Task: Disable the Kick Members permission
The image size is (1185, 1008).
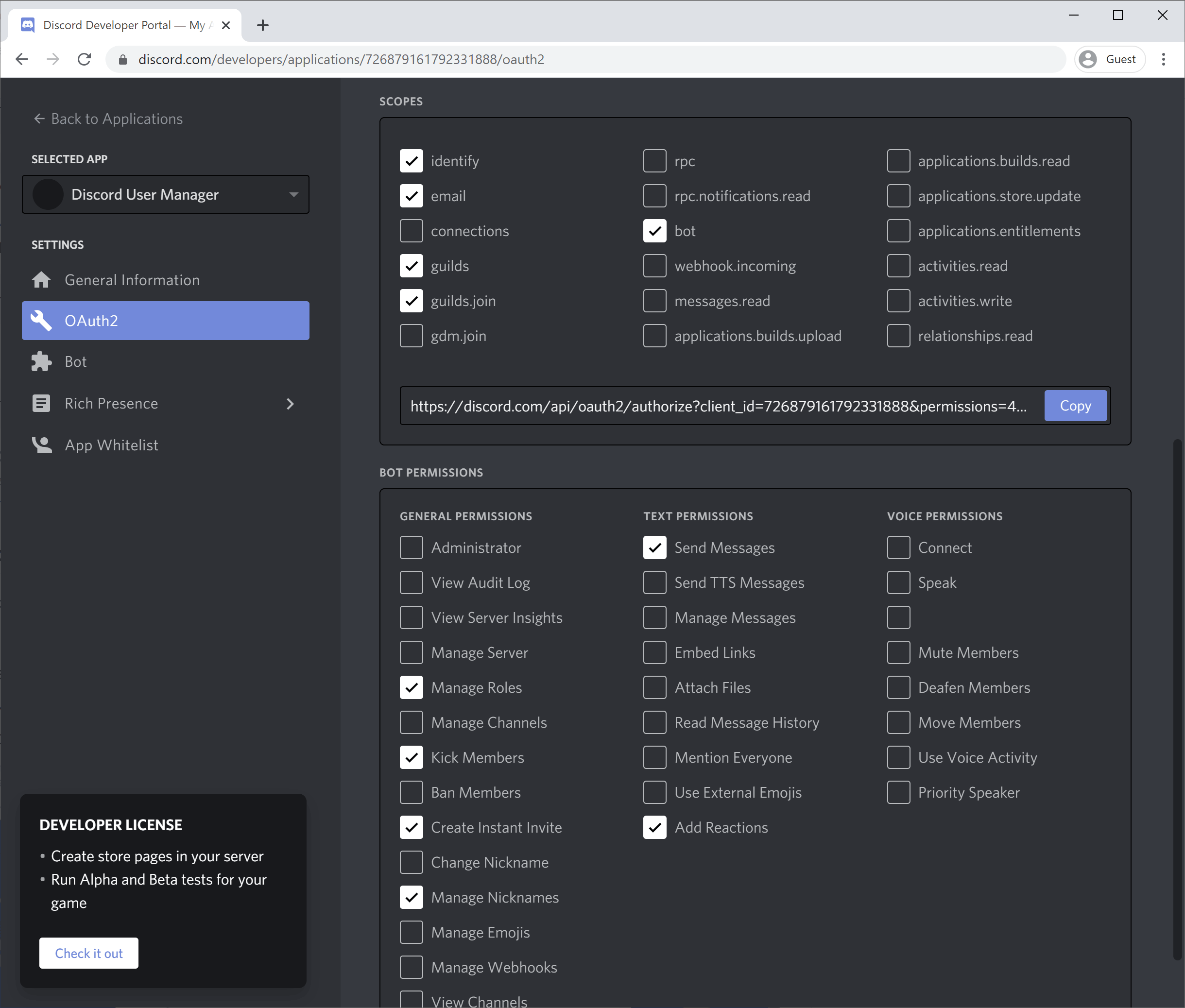Action: tap(412, 757)
